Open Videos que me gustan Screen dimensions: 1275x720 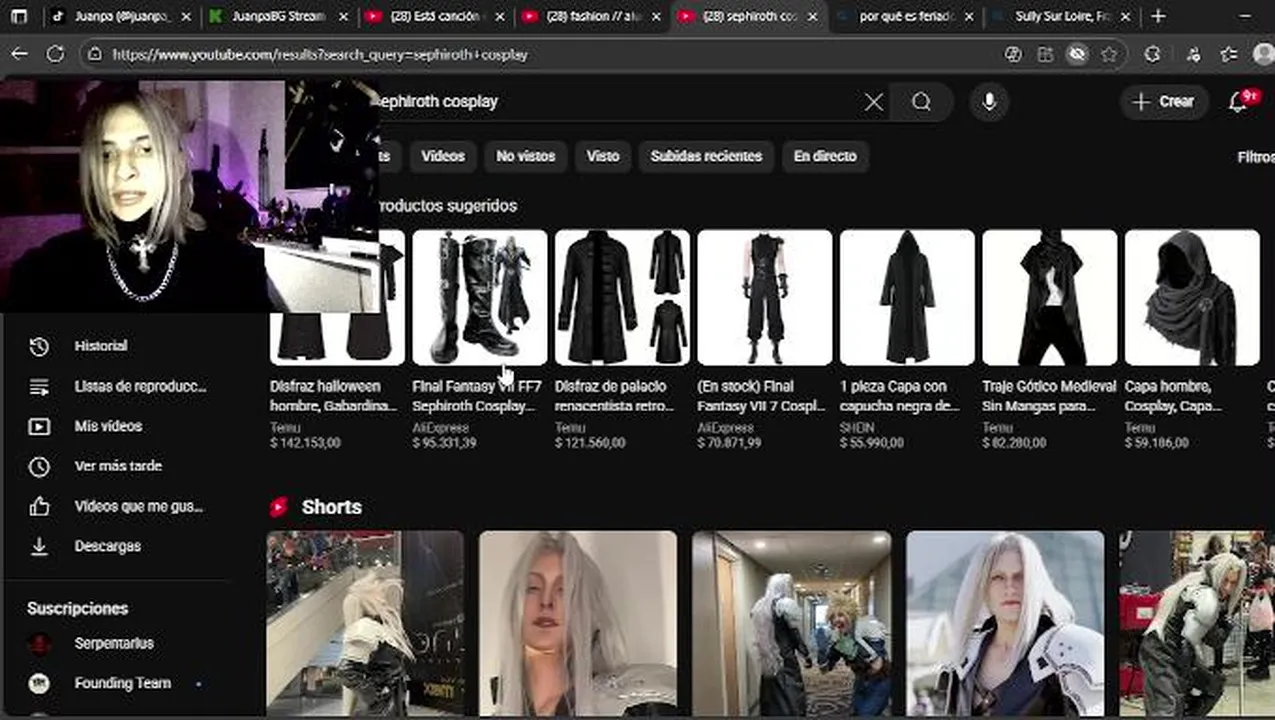point(118,506)
